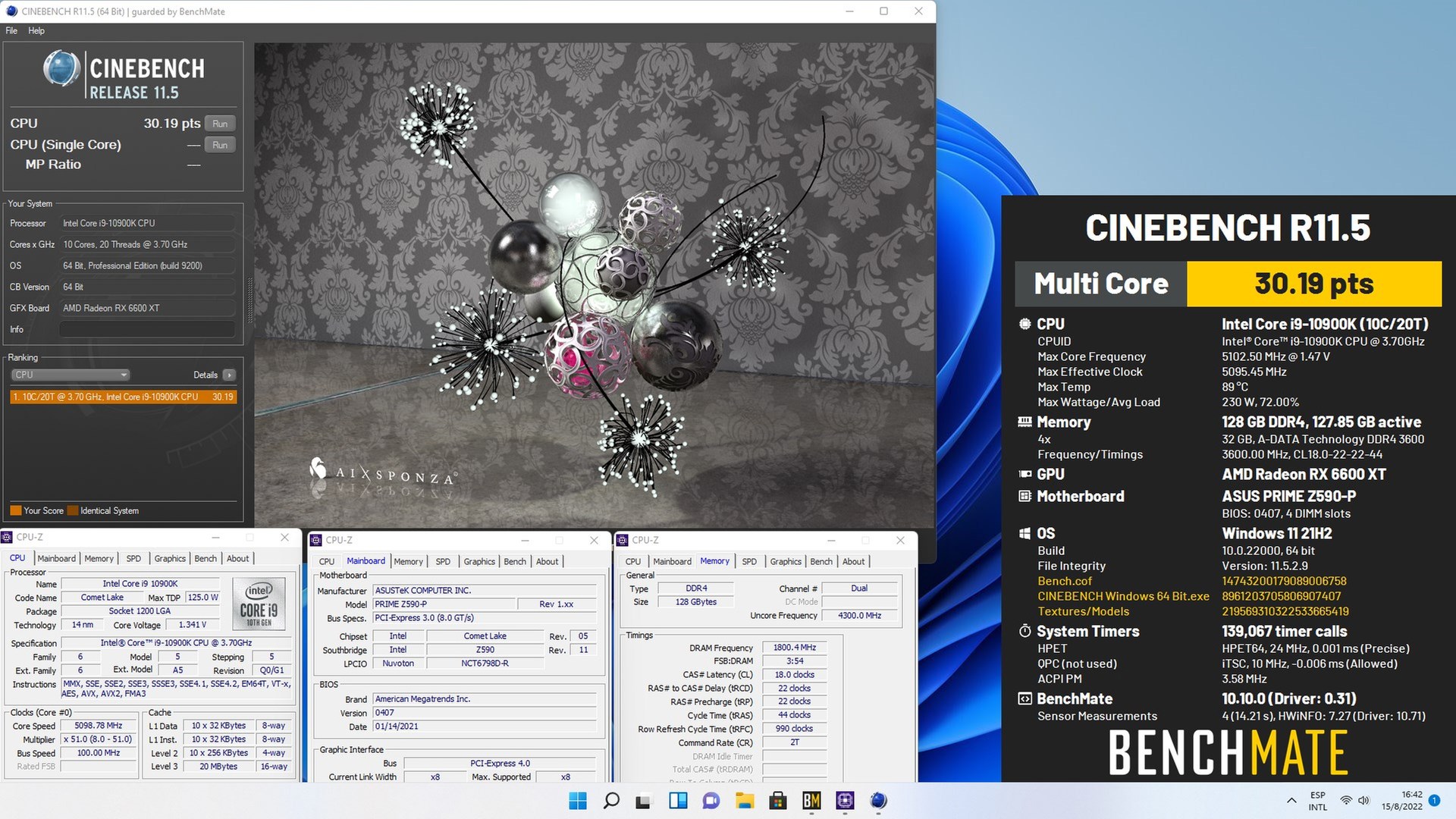Viewport: 1456px width, 819px height.
Task: Open Graphics tab in Memory CPU-Z window
Action: point(786,561)
